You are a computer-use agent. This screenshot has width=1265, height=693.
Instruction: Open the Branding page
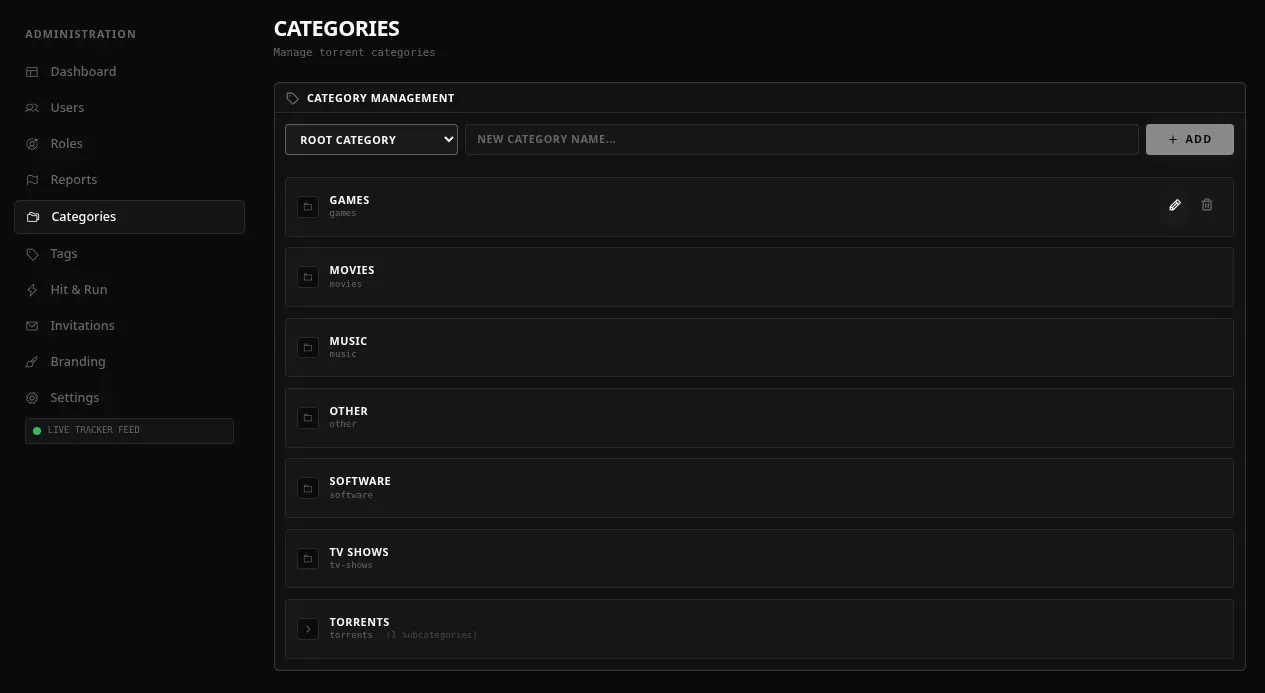point(77,362)
